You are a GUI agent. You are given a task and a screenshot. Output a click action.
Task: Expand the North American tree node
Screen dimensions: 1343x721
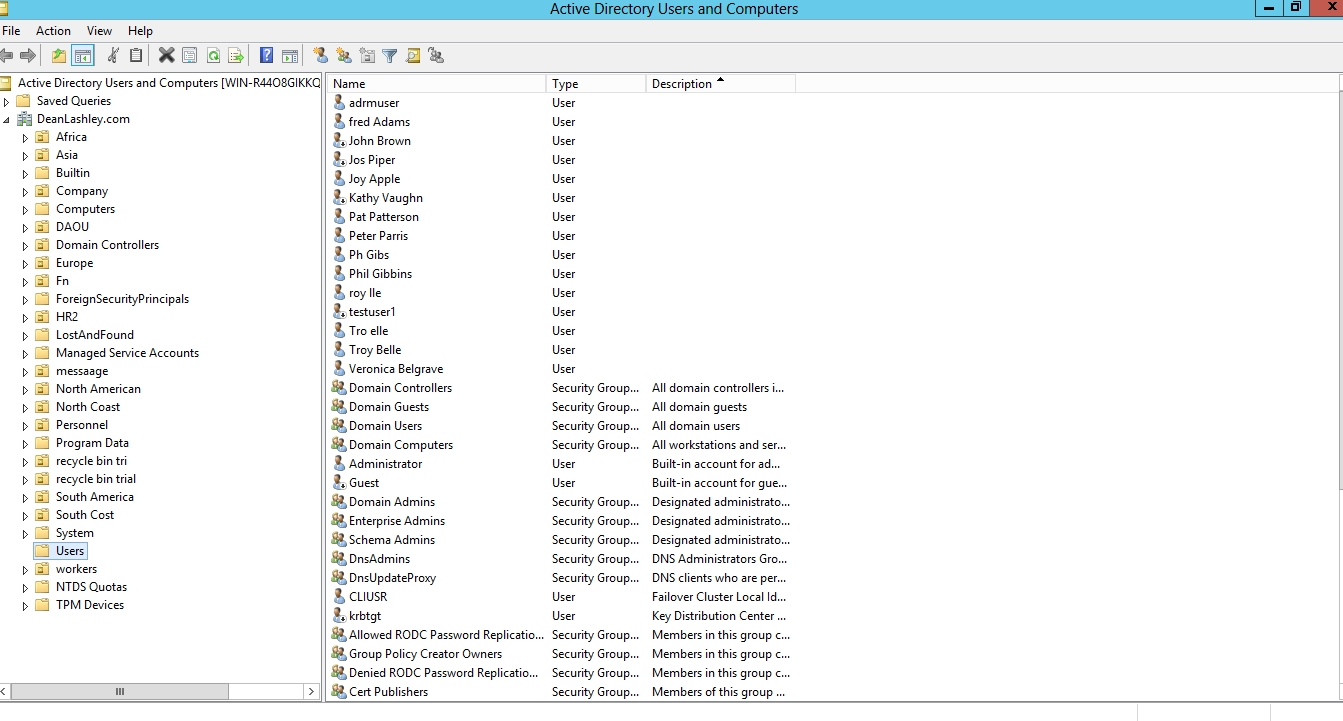26,389
